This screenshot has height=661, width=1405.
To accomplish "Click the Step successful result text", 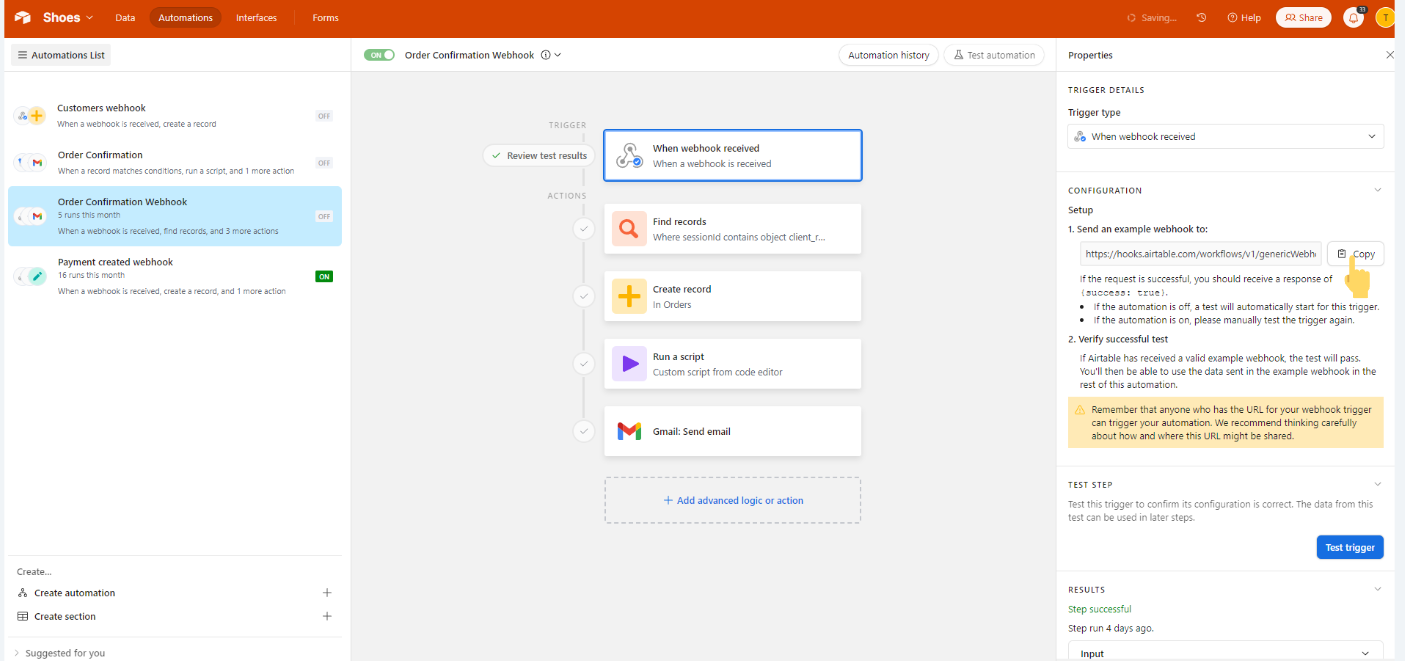I will pyautogui.click(x=1100, y=609).
